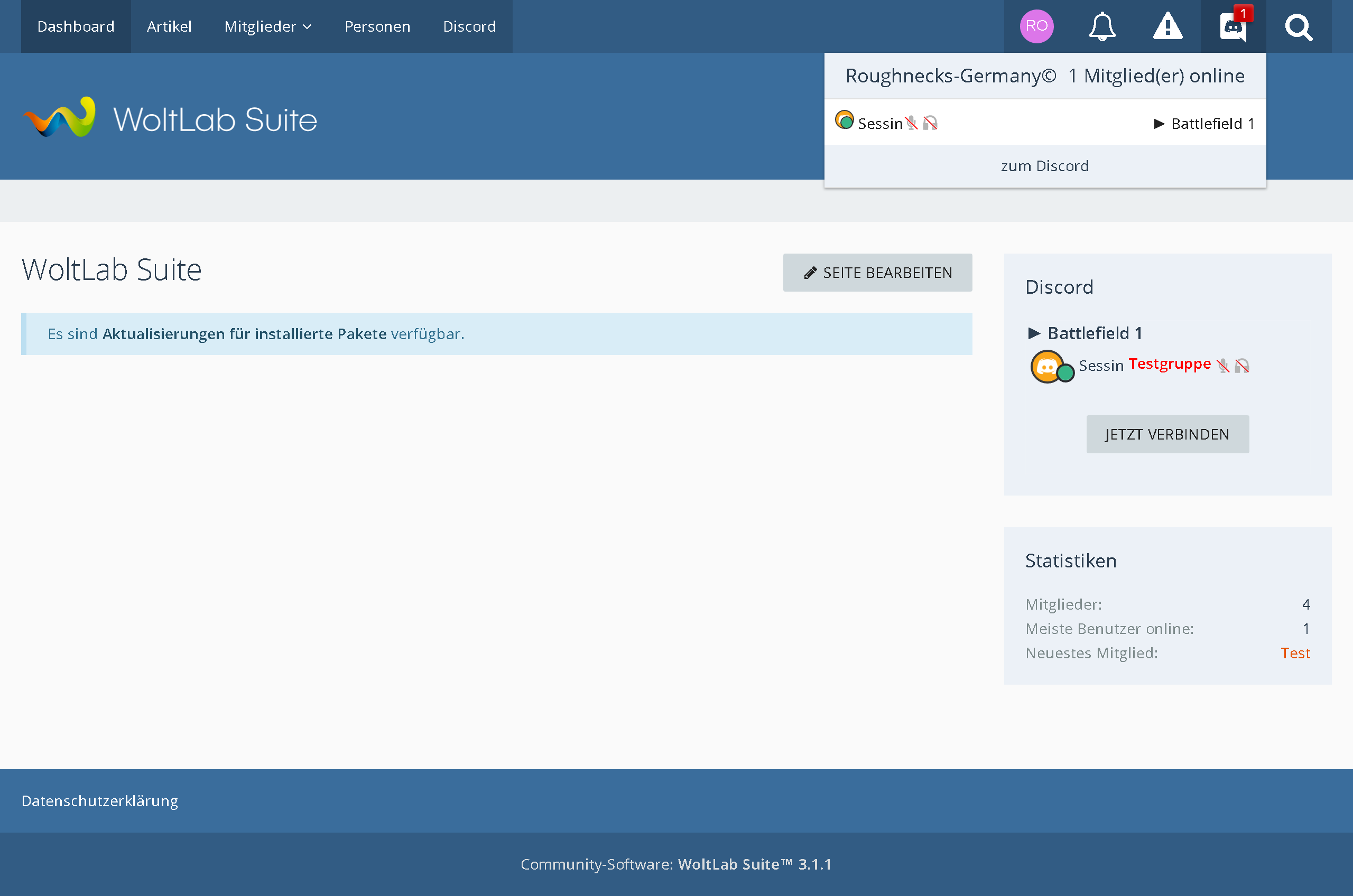Expand the Mitglieder dropdown menu
This screenshot has width=1353, height=896.
tap(267, 26)
